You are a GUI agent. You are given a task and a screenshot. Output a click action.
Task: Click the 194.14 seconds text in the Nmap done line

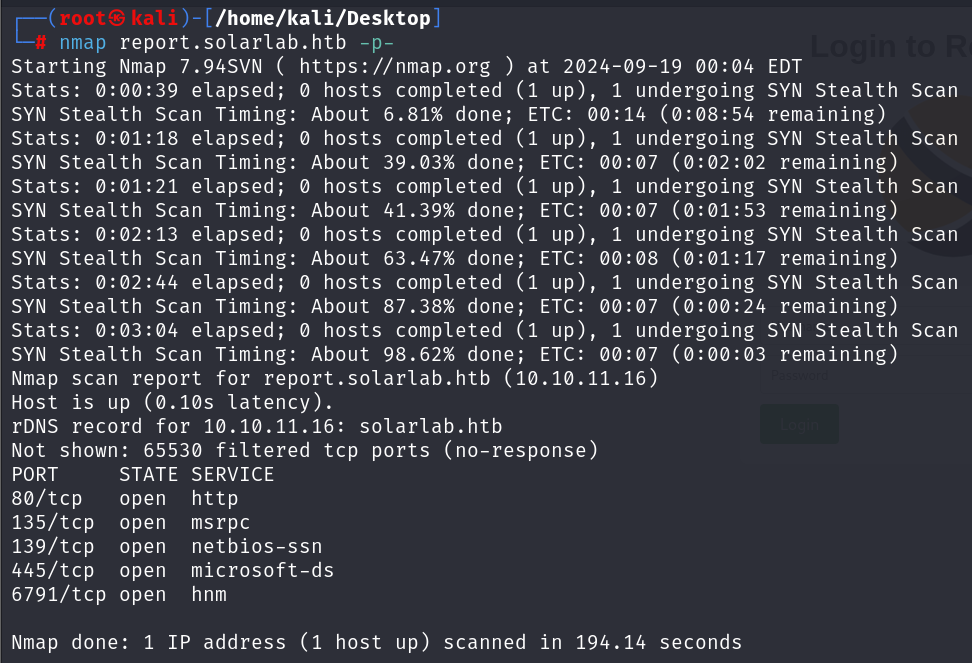coord(658,643)
